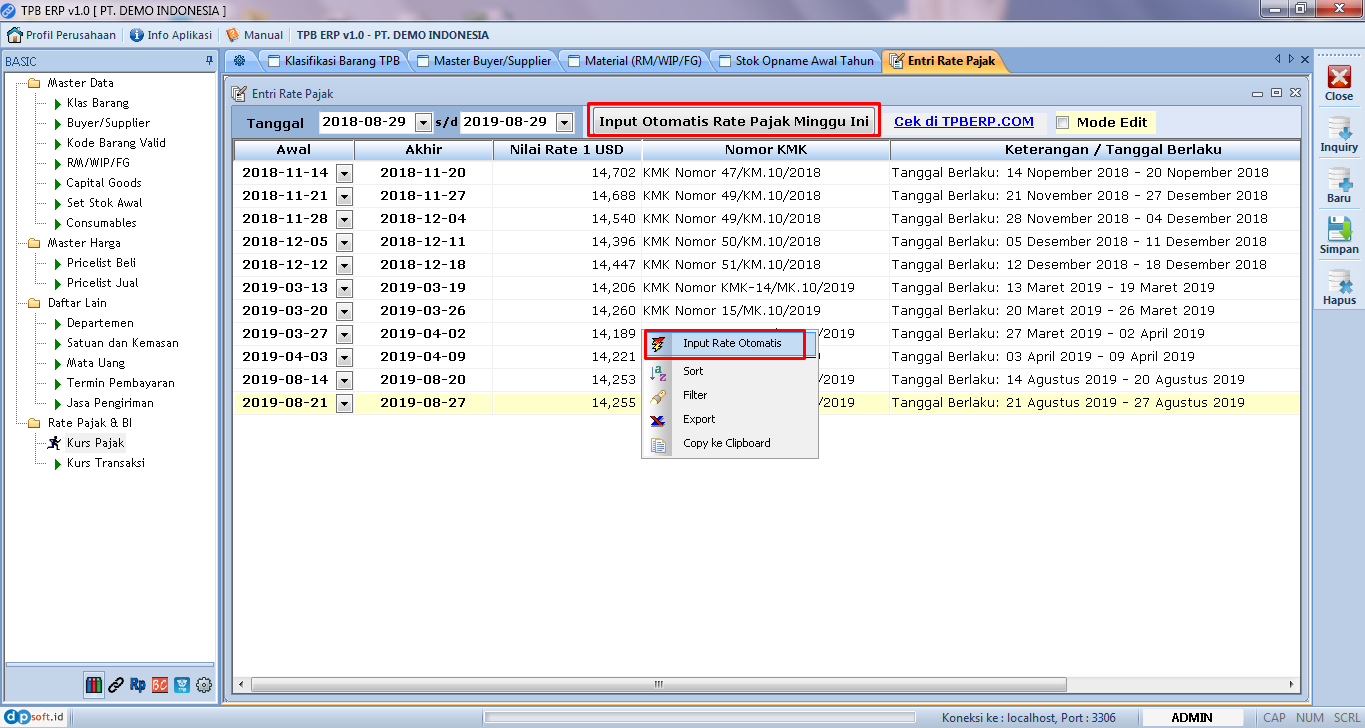Screen dimensions: 1365x728
Task: Delete record using the Hapus icon
Action: [x=1338, y=282]
